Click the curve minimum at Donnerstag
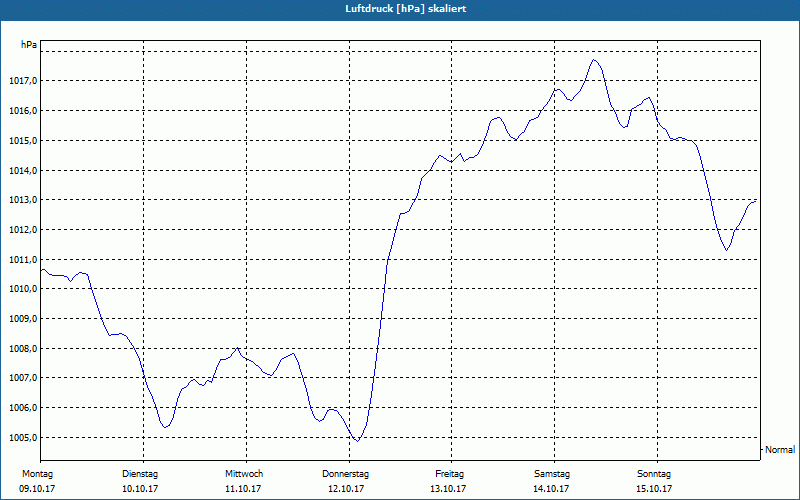Screen dimensions: 800x500 click(357, 441)
